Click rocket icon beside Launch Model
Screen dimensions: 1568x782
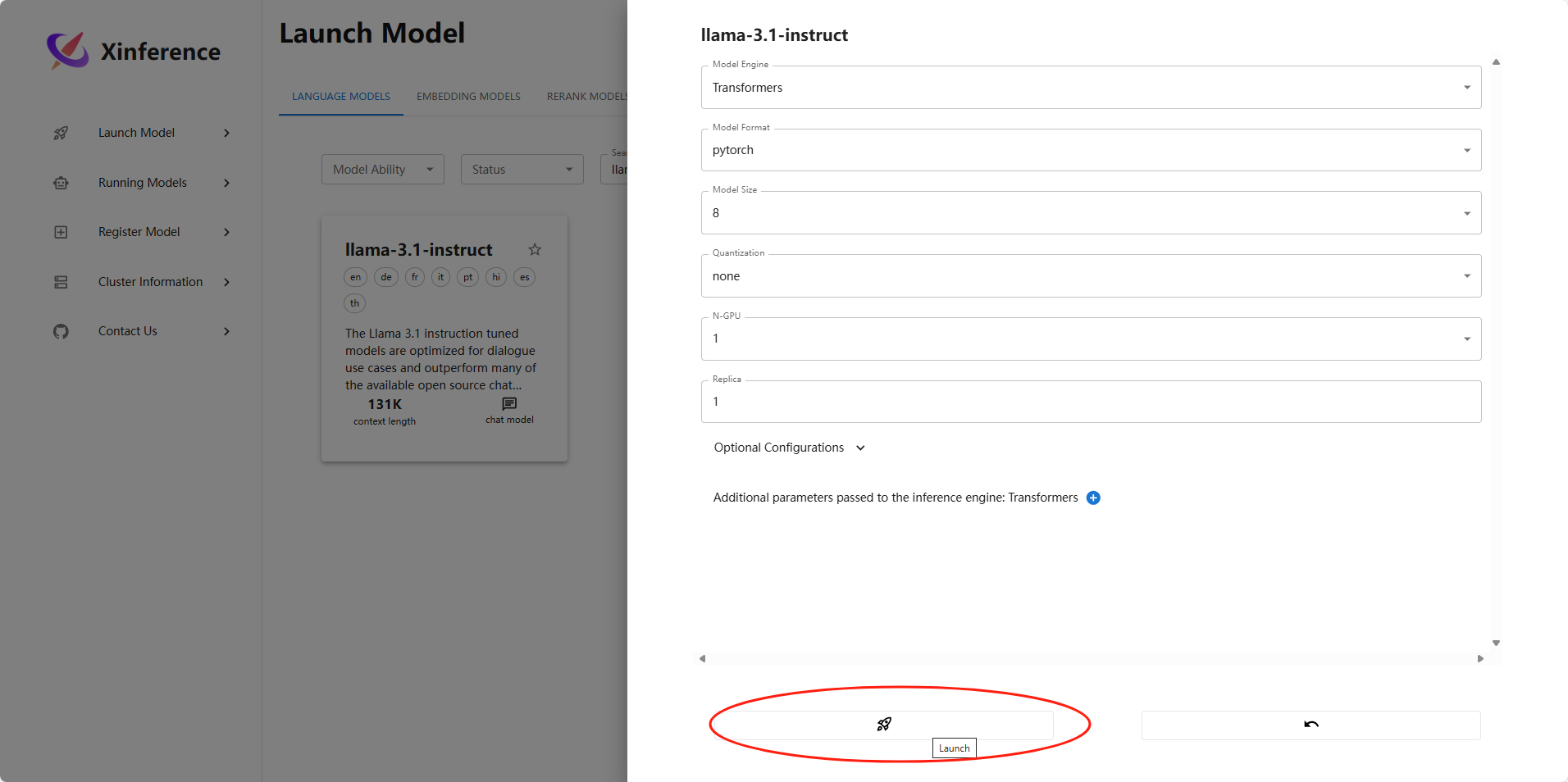[61, 133]
